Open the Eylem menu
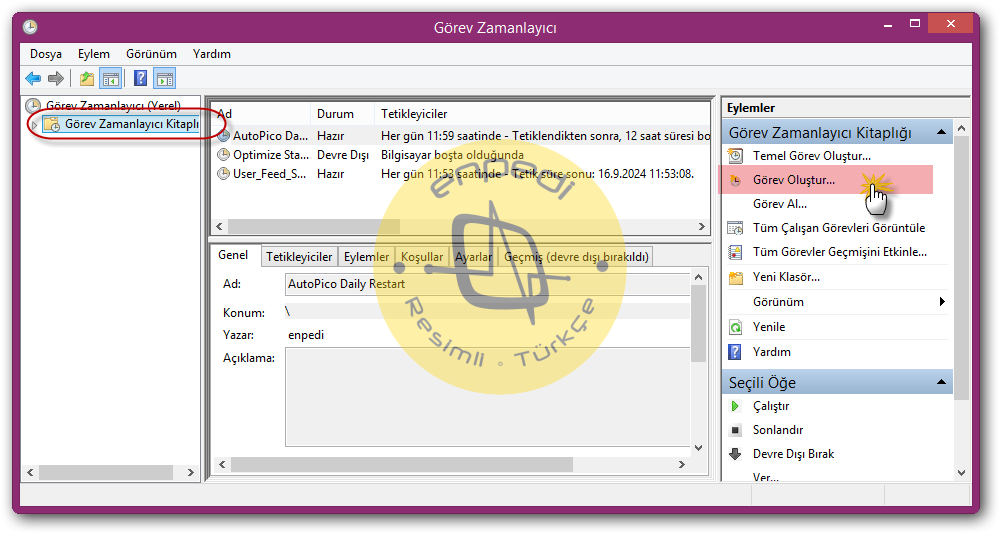The image size is (1000, 534). (x=94, y=54)
